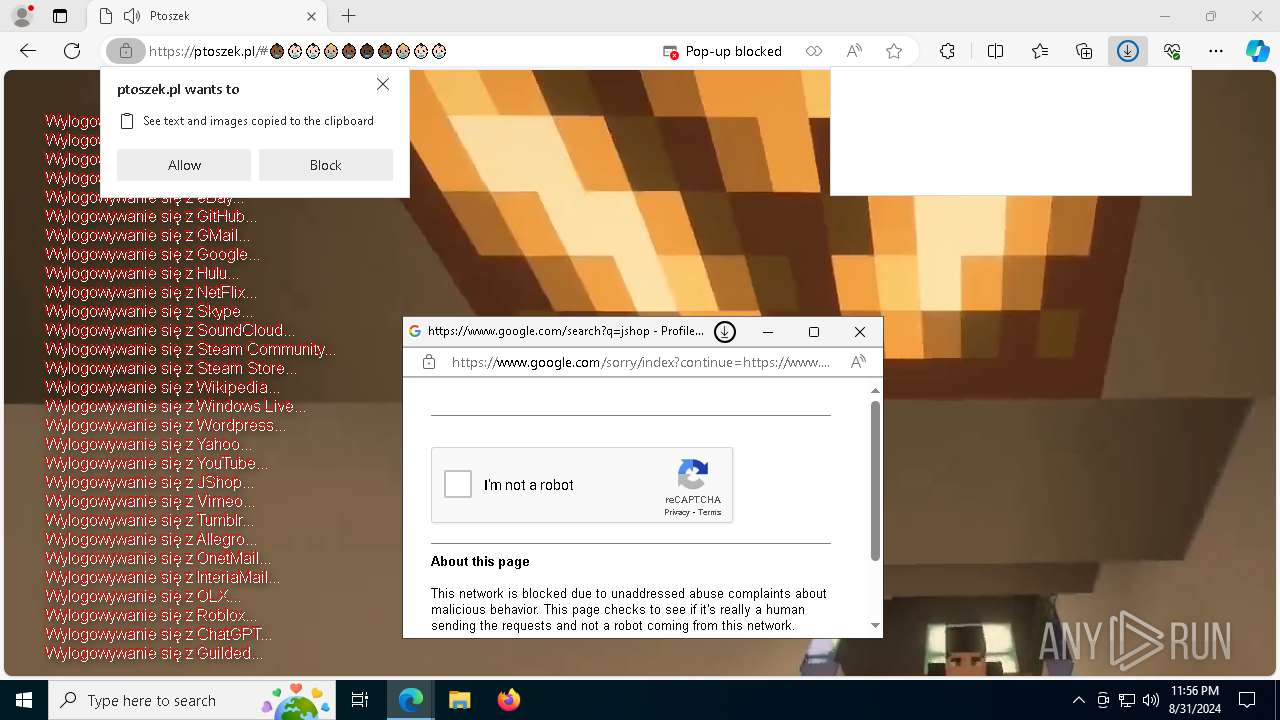Open Task View on taskbar
This screenshot has width=1280, height=720.
pyautogui.click(x=360, y=700)
